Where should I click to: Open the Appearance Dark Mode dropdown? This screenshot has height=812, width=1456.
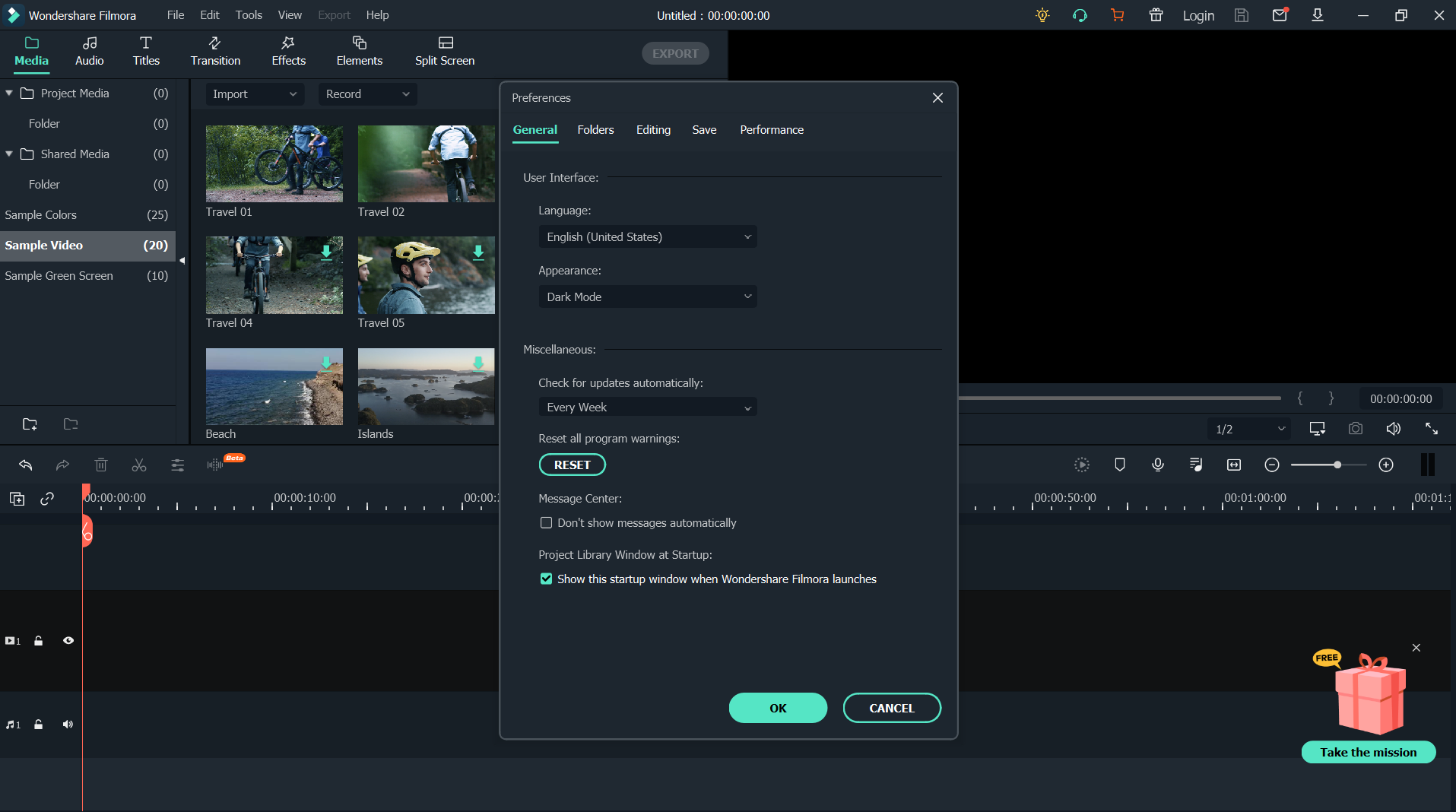tap(646, 297)
